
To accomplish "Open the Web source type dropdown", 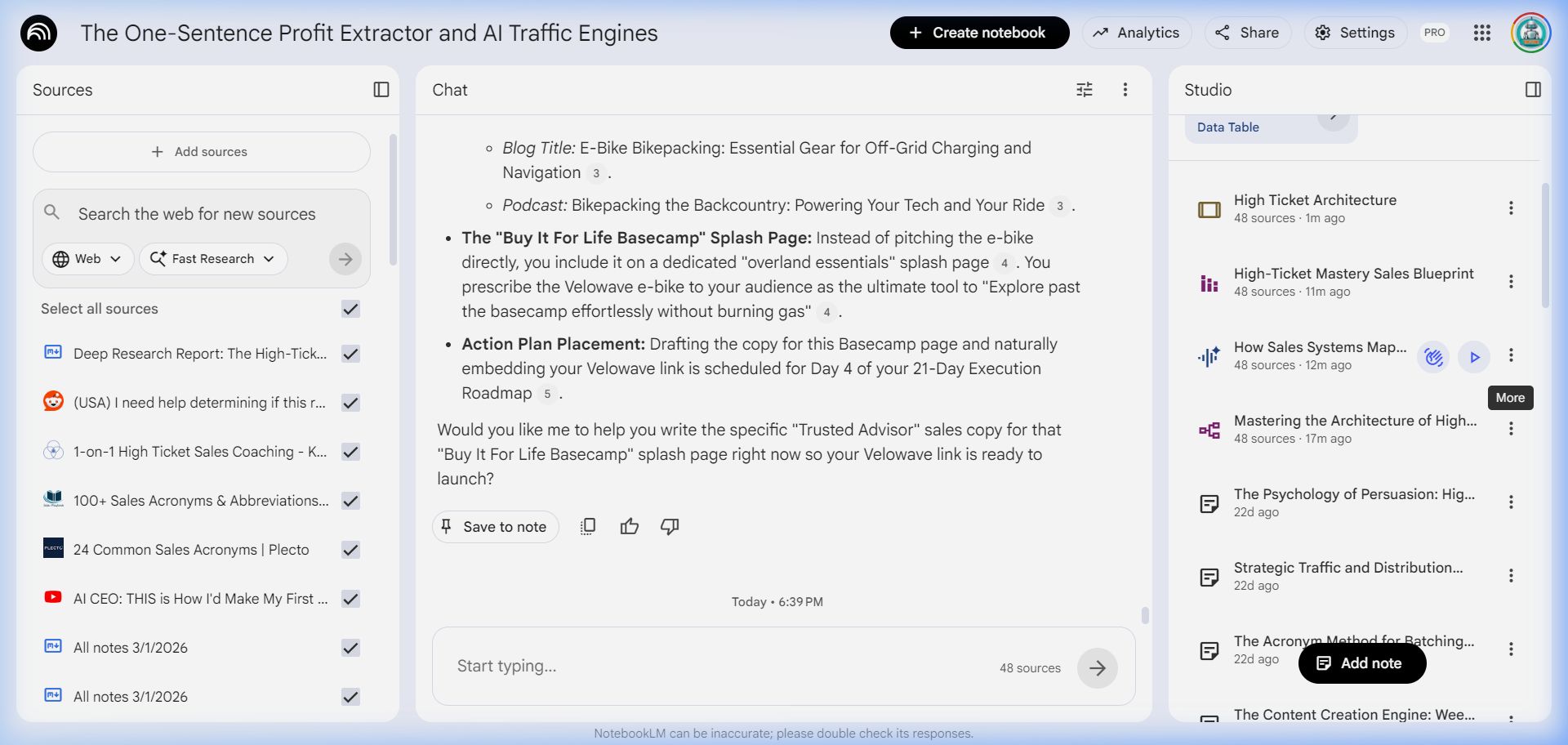I will click(87, 259).
